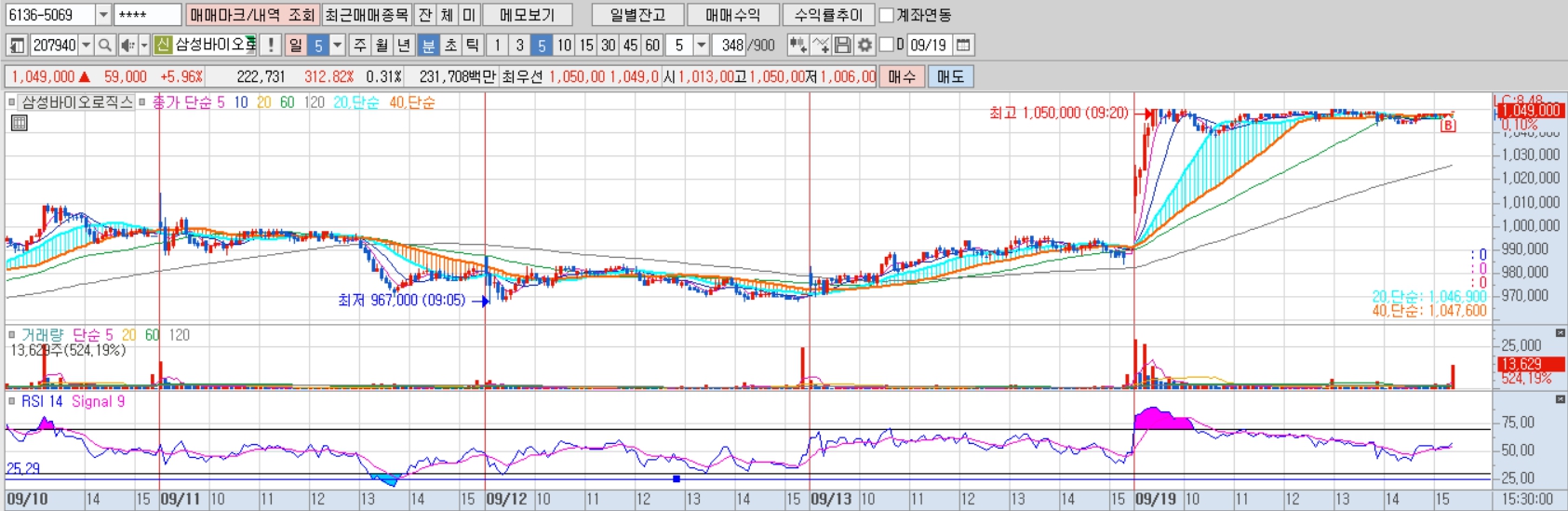Set interval to 1 minute
Viewport: 1568px width, 511px height.
498,45
